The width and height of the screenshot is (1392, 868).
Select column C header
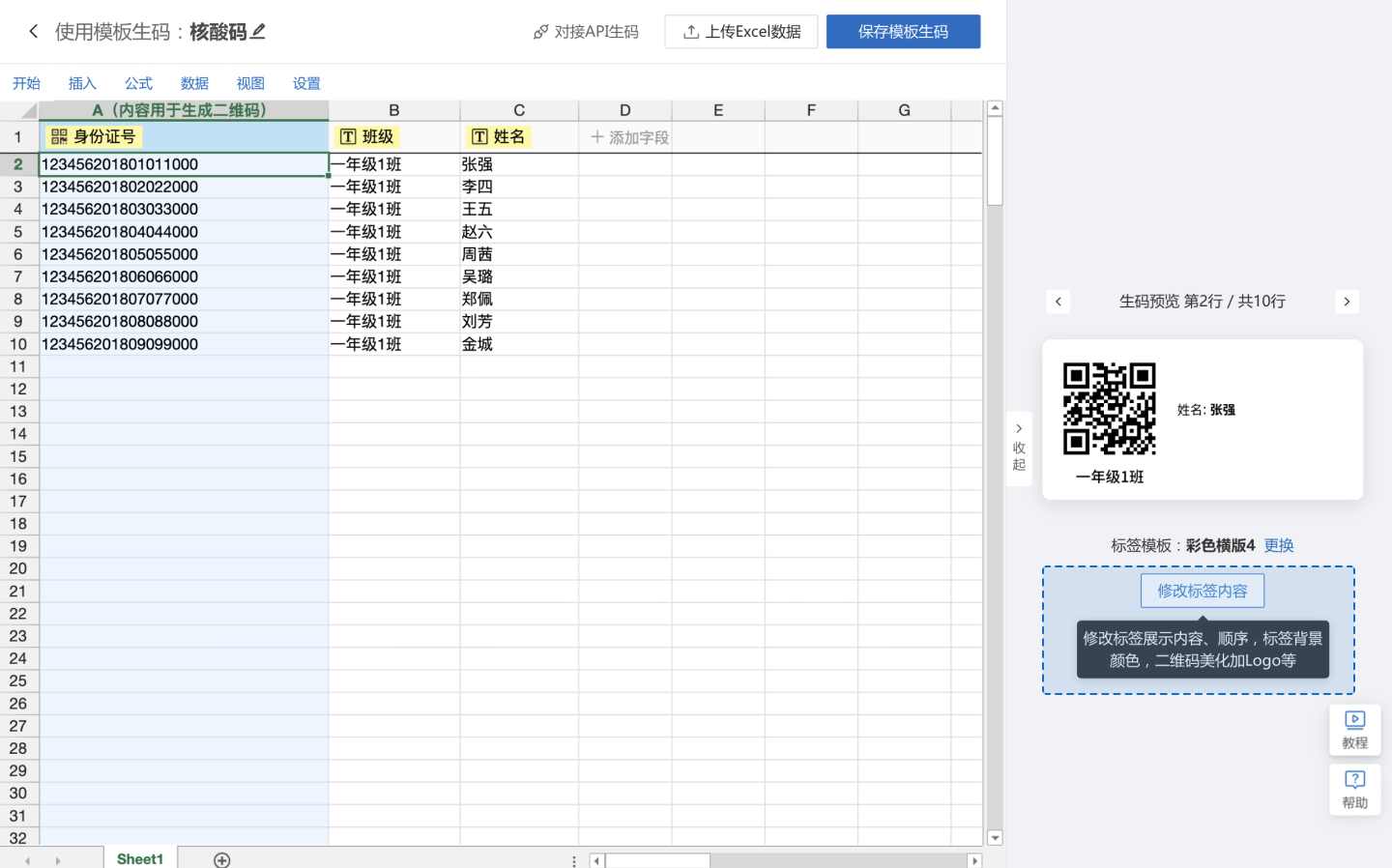pyautogui.click(x=519, y=110)
